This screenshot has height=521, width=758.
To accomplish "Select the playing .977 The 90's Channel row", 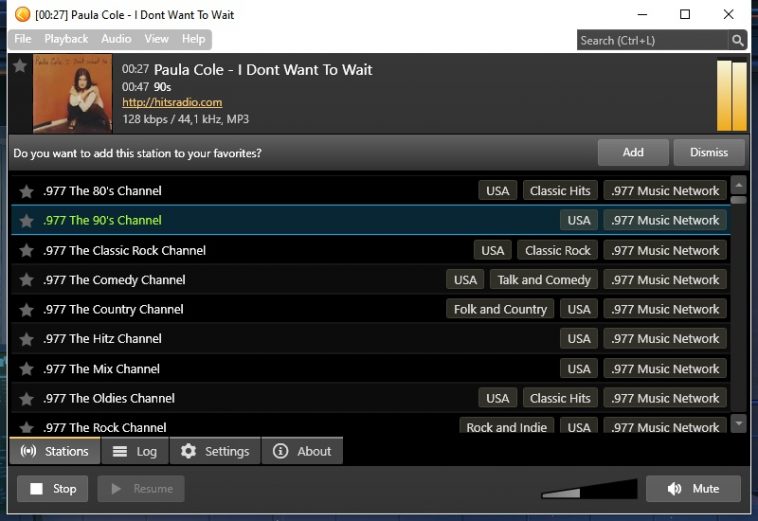I will [371, 220].
